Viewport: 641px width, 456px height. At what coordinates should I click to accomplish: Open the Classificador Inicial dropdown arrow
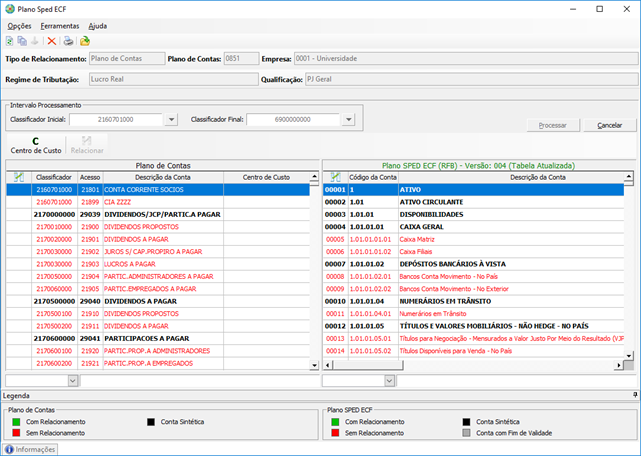[x=172, y=119]
